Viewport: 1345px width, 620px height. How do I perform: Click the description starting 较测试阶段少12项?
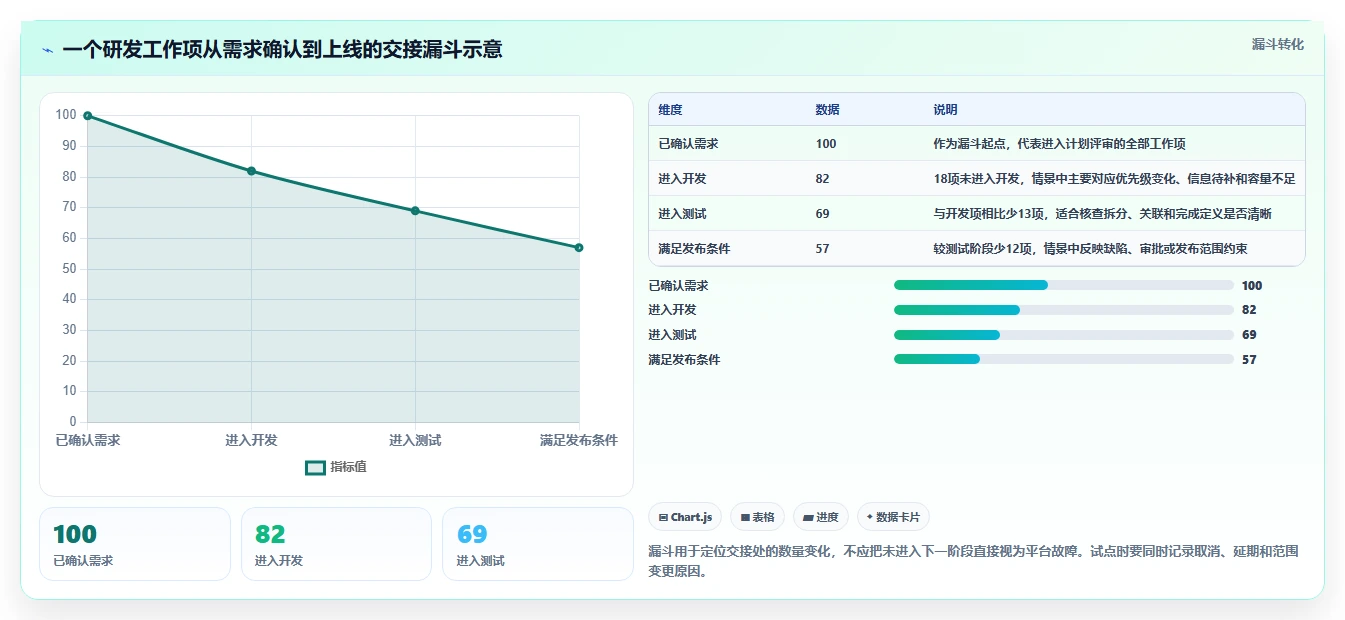1090,249
